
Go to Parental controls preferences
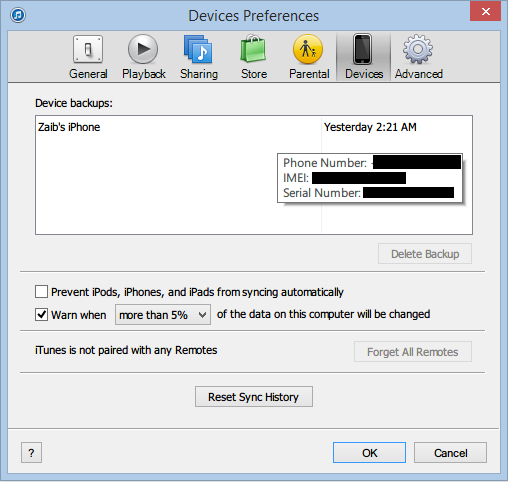[309, 57]
